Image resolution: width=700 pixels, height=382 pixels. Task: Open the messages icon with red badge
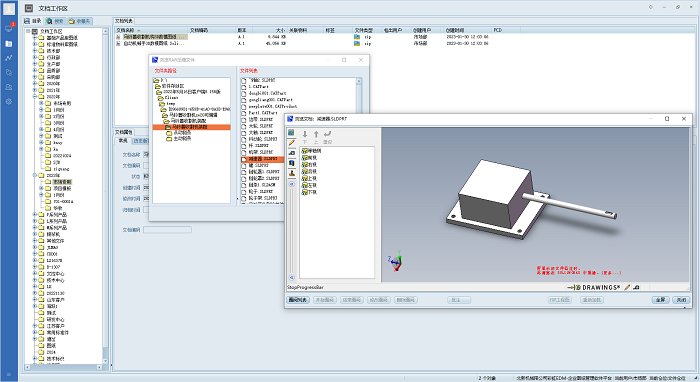coord(9,28)
